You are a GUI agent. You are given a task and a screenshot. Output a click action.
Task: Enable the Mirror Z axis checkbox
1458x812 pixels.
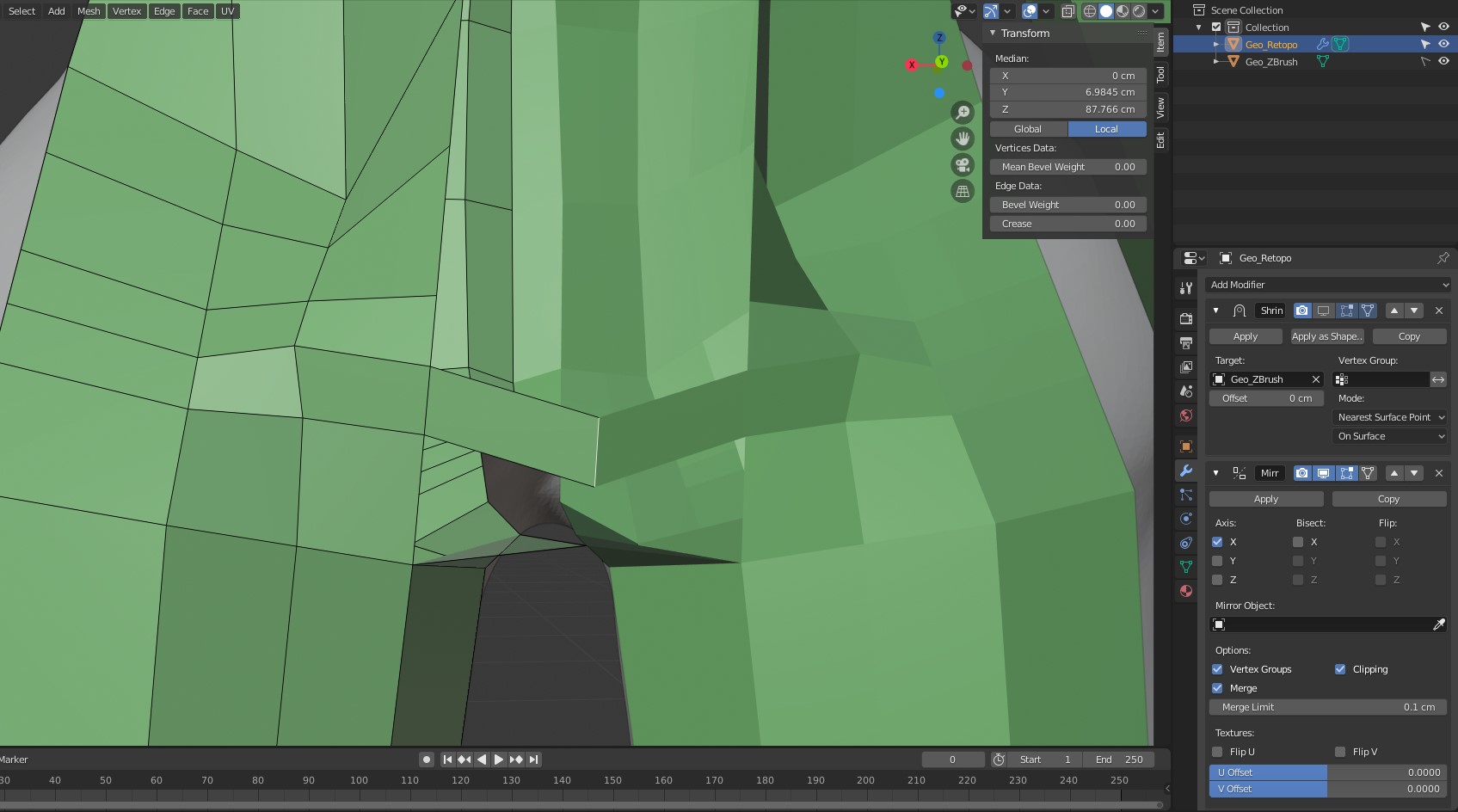coord(1217,580)
